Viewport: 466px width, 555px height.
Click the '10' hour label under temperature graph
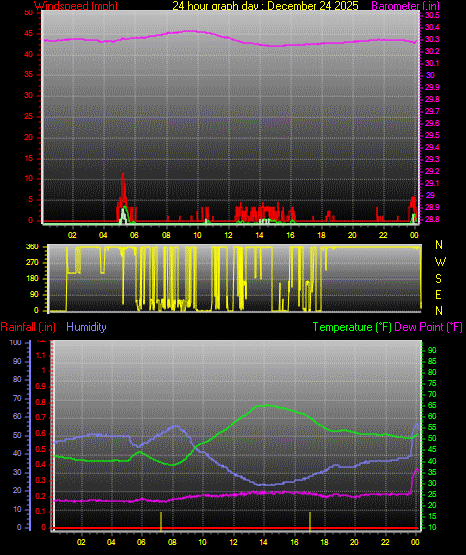click(x=202, y=542)
